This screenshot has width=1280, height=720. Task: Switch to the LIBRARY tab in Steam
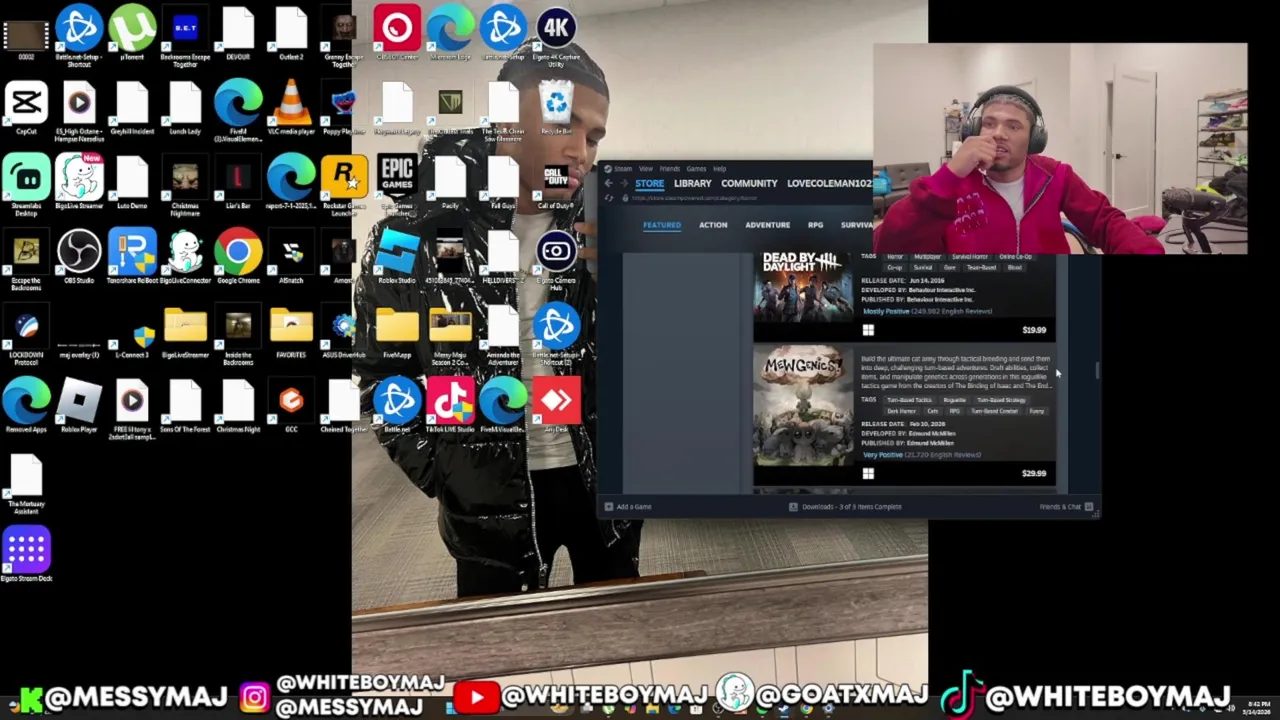692,184
